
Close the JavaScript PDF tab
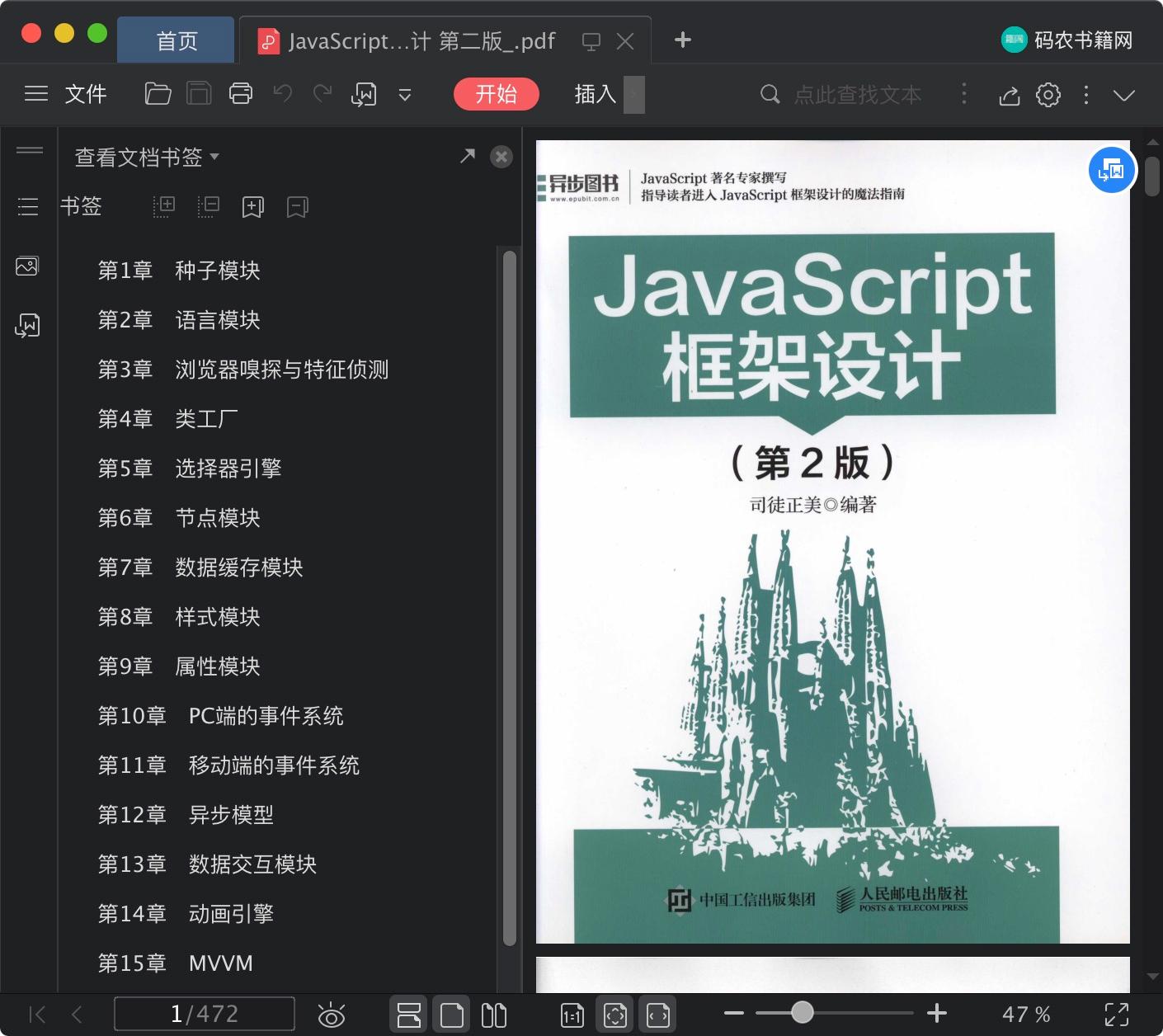pyautogui.click(x=625, y=41)
